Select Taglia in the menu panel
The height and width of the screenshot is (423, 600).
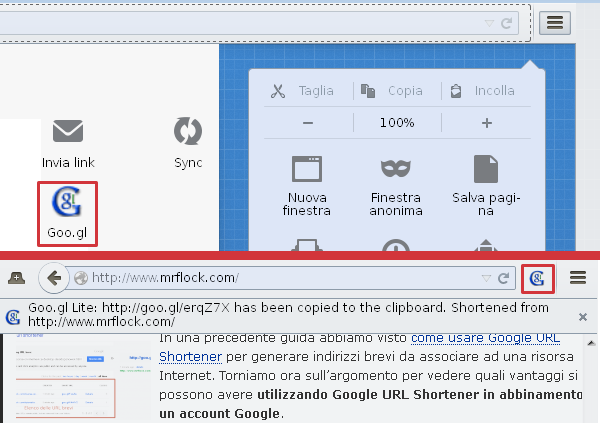pos(305,91)
